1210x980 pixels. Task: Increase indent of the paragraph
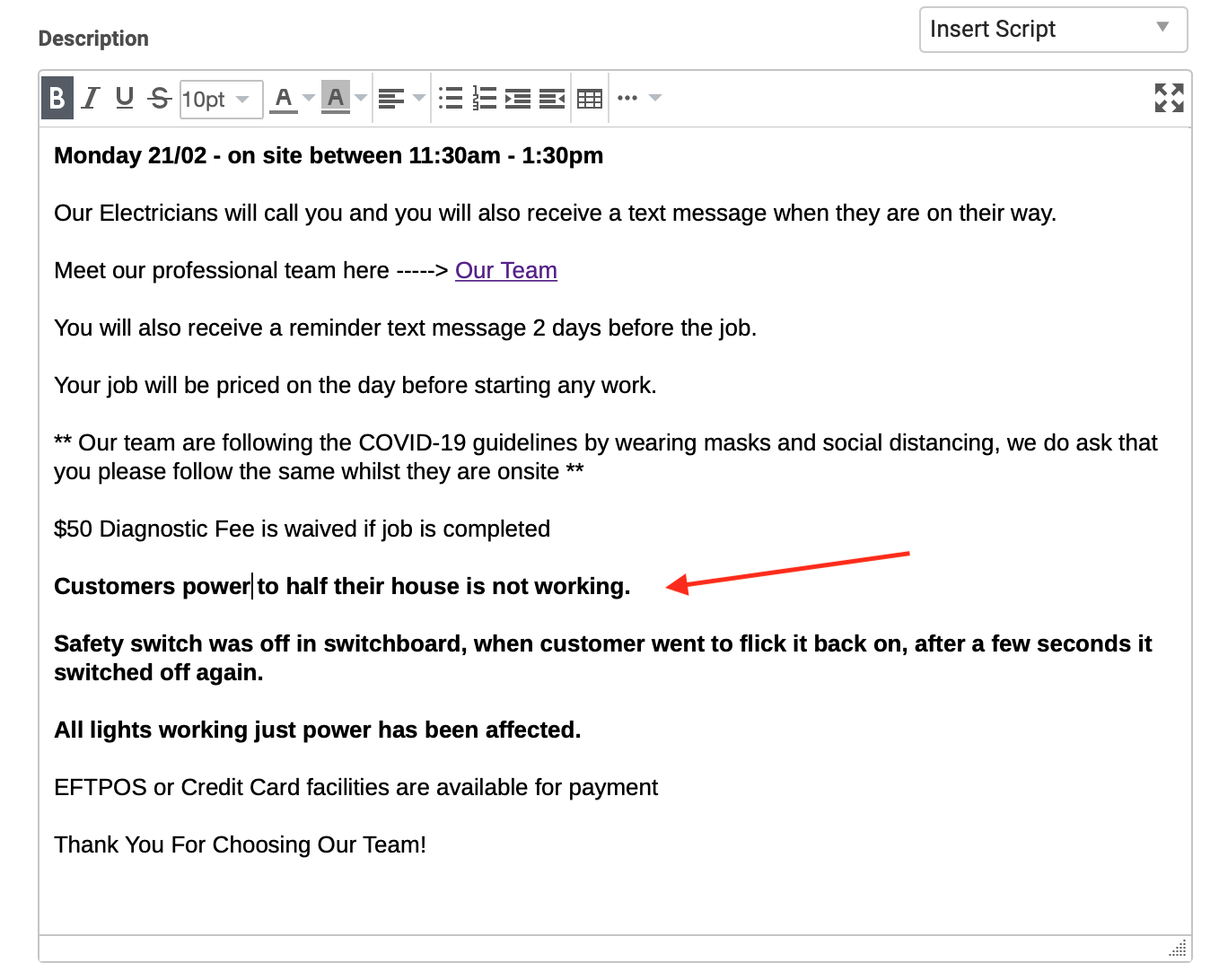518,98
